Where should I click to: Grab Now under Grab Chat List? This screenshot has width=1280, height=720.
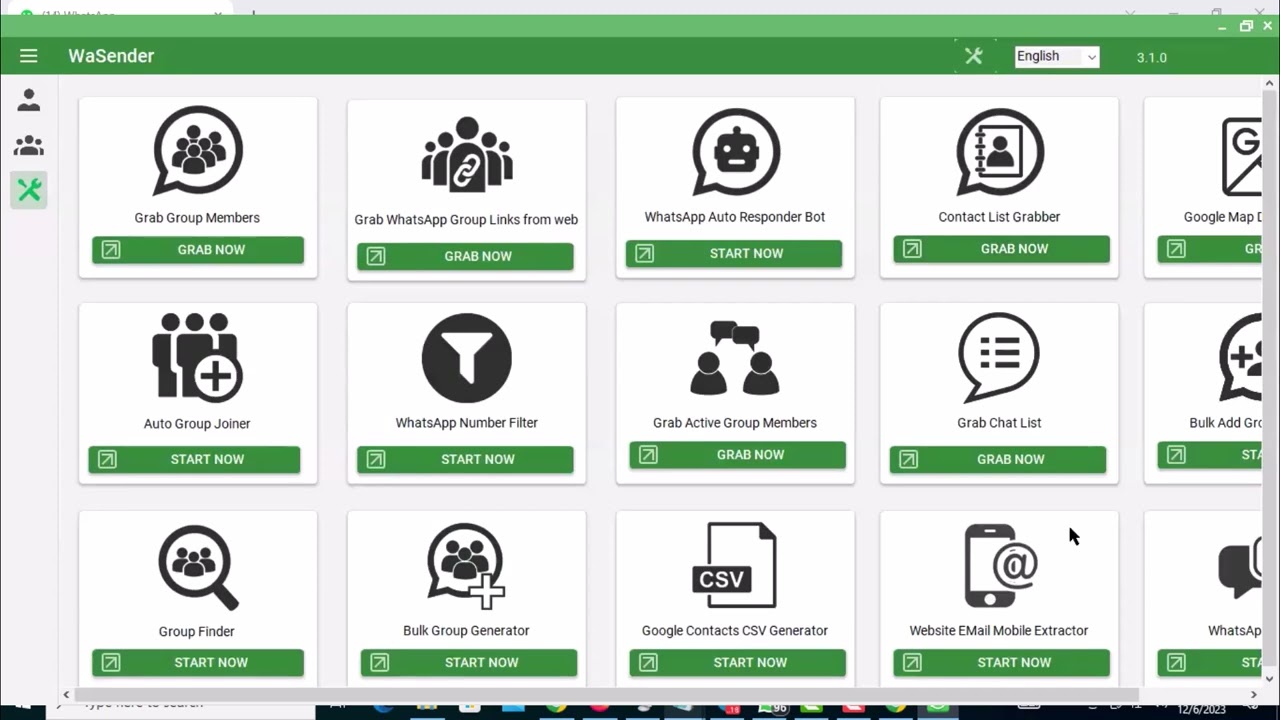(x=998, y=459)
